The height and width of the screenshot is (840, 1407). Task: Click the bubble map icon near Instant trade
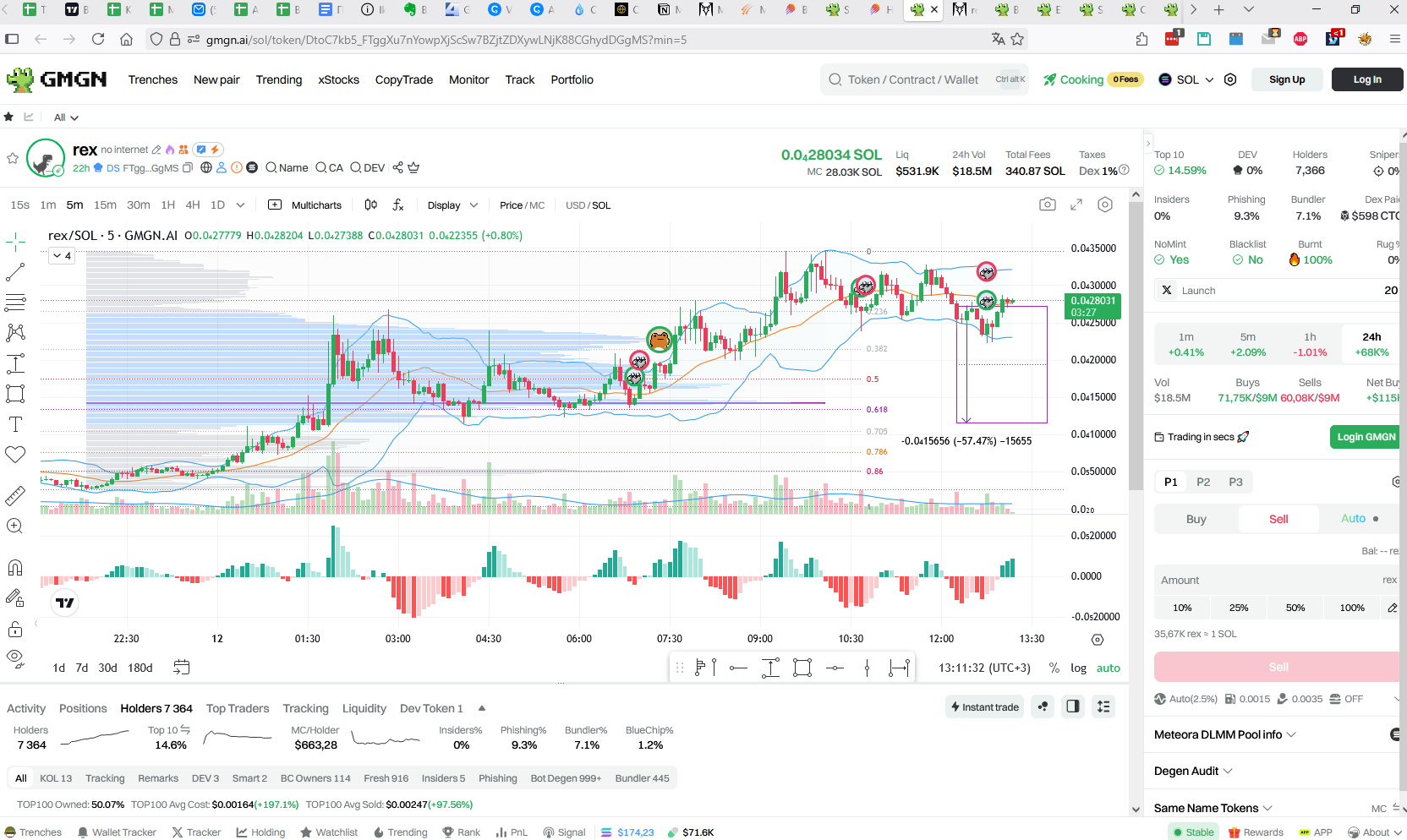1043,706
